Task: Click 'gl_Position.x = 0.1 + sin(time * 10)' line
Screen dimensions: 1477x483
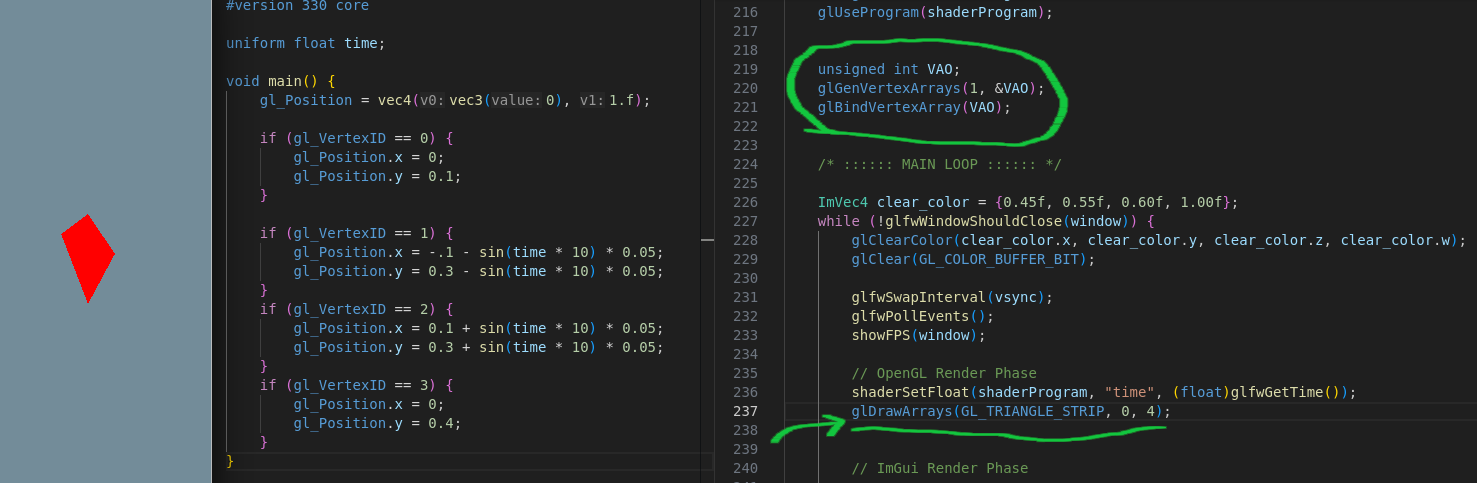Action: (478, 328)
